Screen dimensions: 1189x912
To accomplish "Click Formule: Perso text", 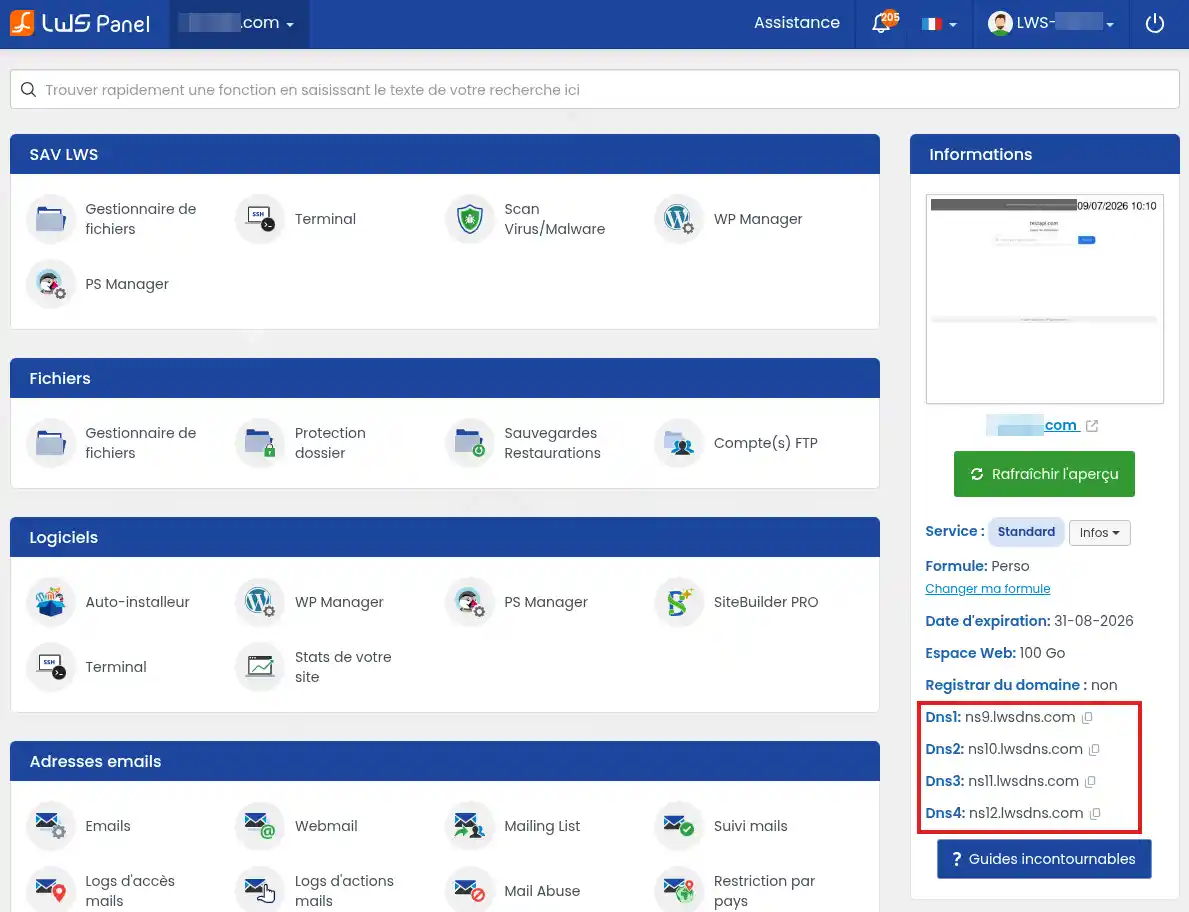I will (x=977, y=566).
